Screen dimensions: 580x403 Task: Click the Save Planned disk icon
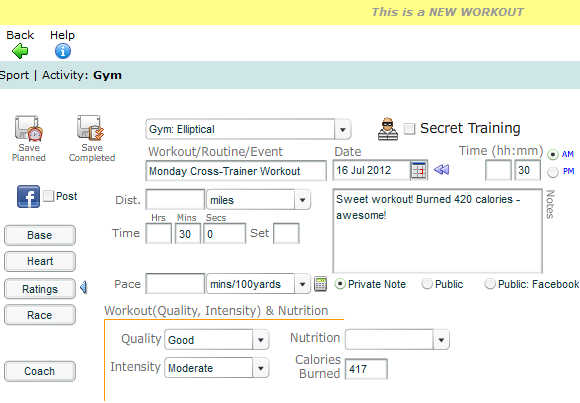29,128
